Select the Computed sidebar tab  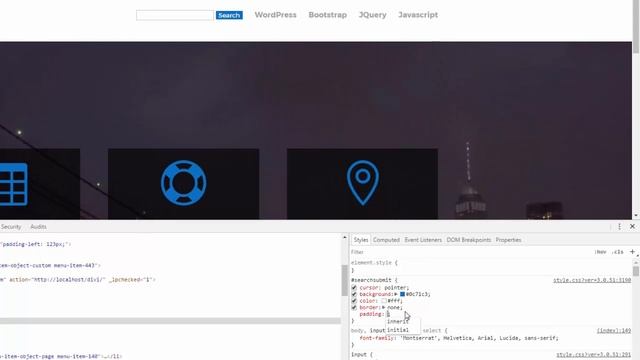[386, 240]
